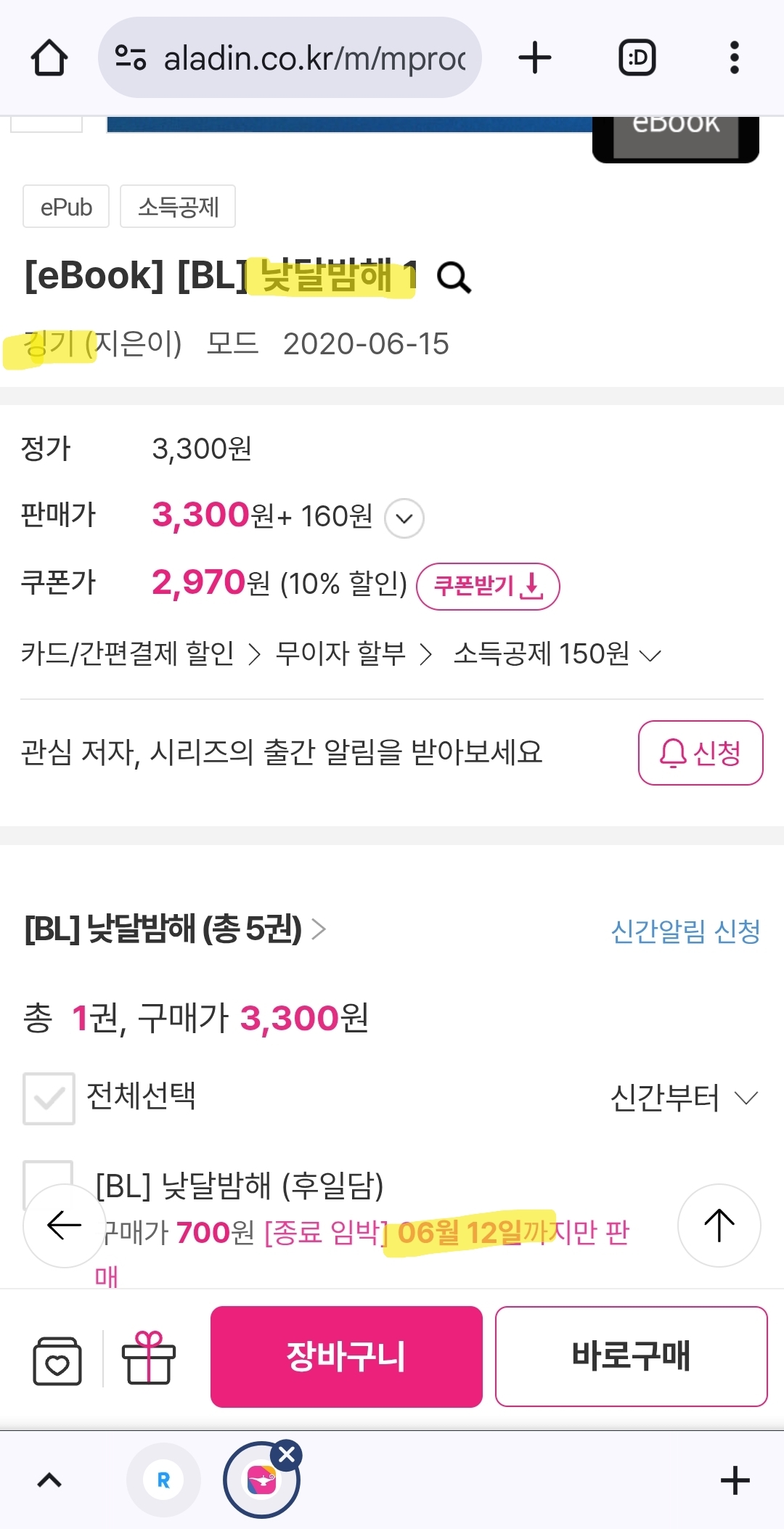Tap the scroll-to-top arrow button
The image size is (784, 1529).
click(x=719, y=1226)
